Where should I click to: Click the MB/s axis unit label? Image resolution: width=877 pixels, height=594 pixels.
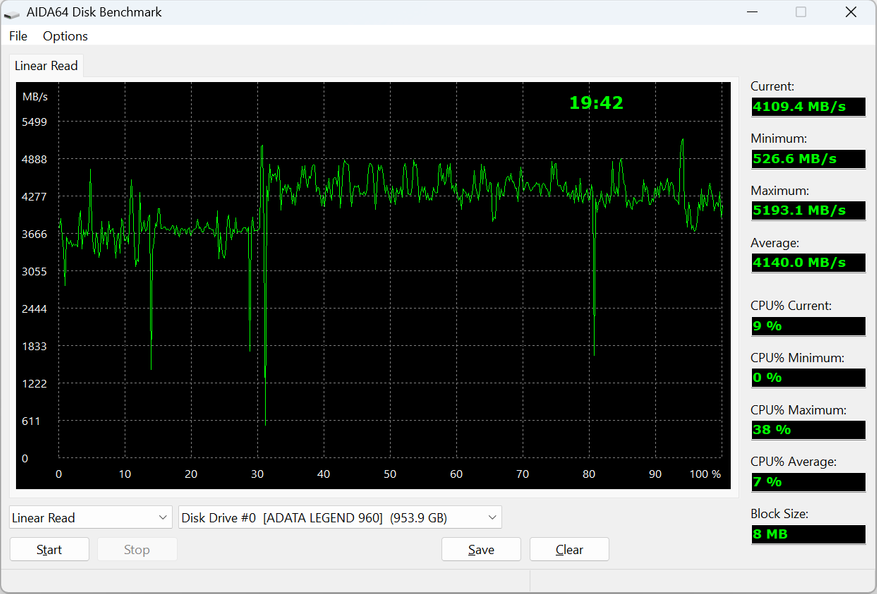click(x=35, y=97)
